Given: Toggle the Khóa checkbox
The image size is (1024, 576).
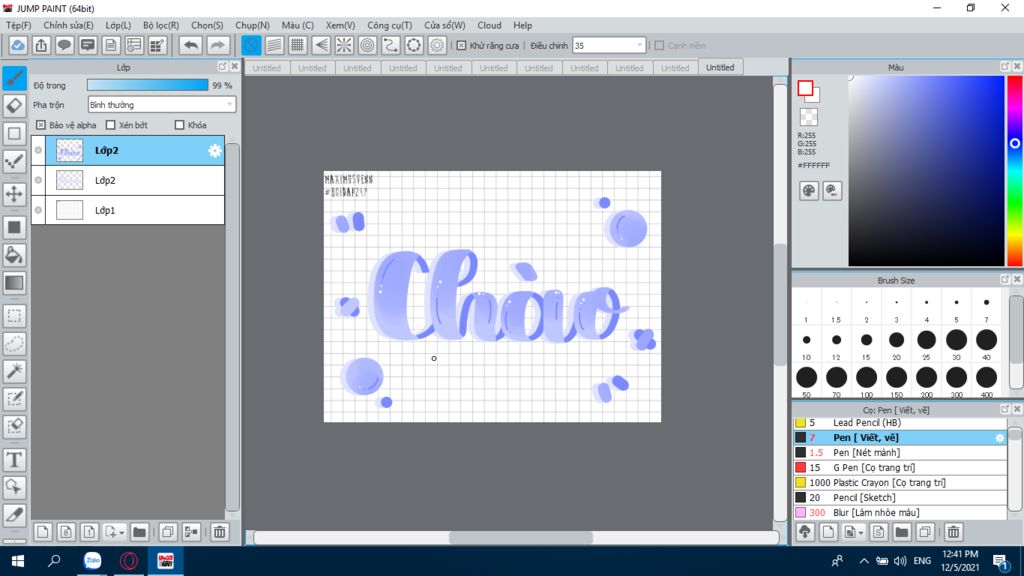Looking at the screenshot, I should 180,125.
